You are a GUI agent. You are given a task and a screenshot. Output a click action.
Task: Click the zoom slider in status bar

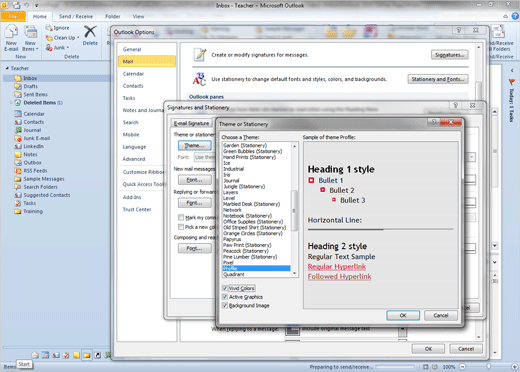pyautogui.click(x=489, y=367)
